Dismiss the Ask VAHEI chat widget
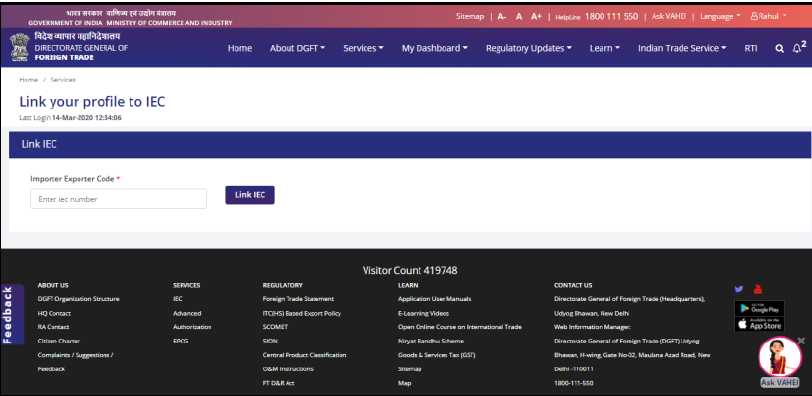Screen dimensions: 812x396 [801, 341]
